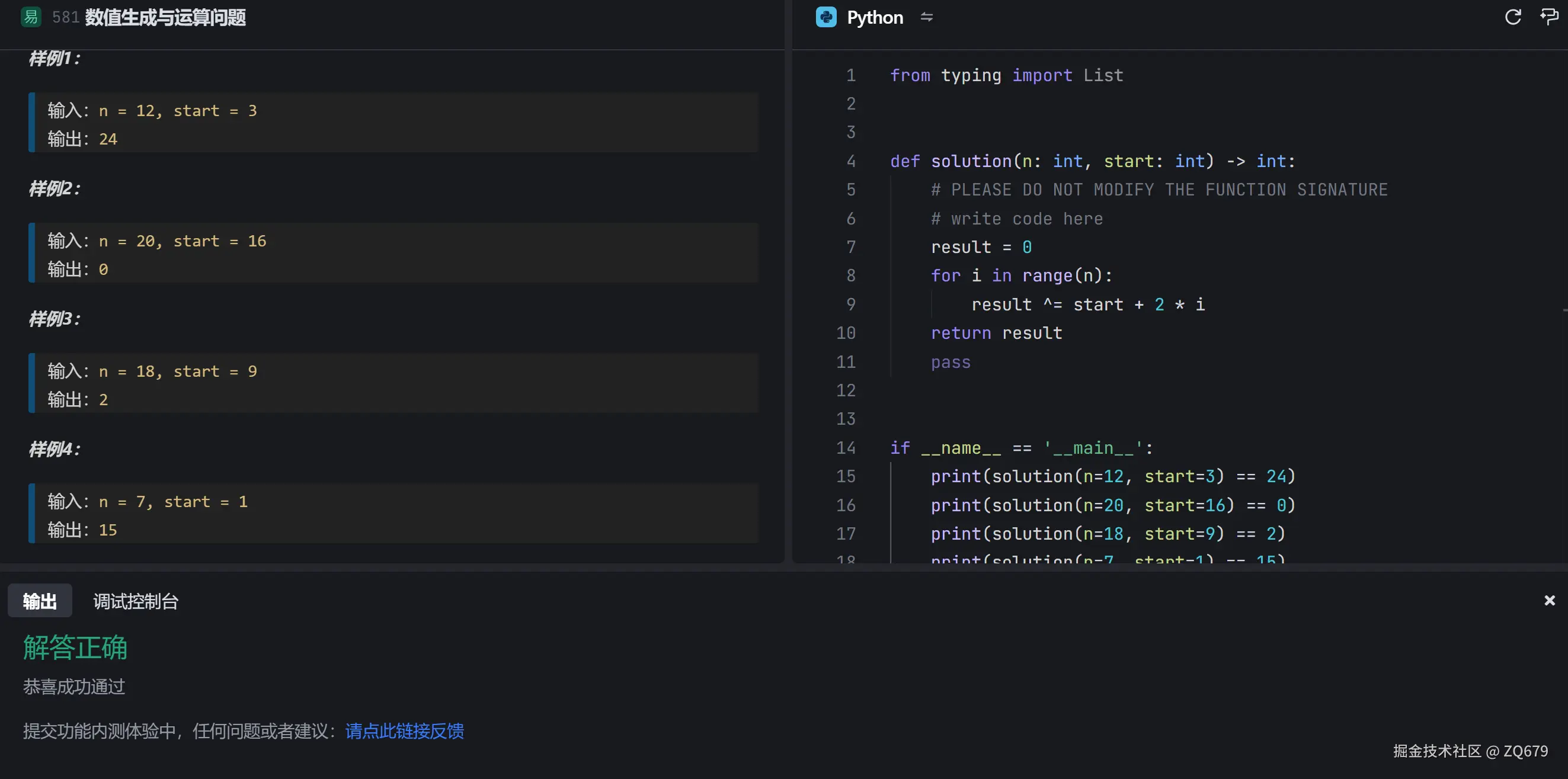Image resolution: width=1568 pixels, height=779 pixels.
Task: Open the 请点此链接反馈 feedback link
Action: [404, 731]
